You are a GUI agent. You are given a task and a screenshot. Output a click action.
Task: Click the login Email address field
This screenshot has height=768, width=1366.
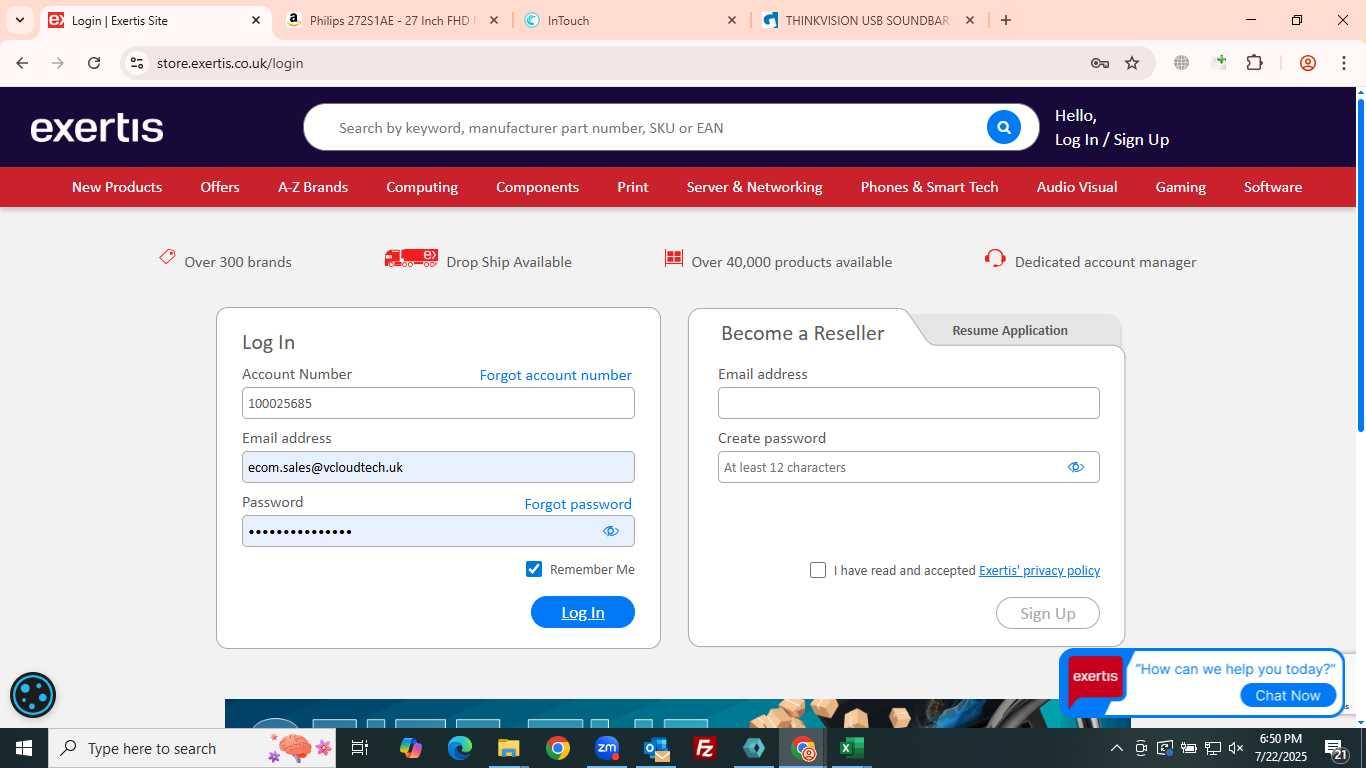click(x=438, y=467)
